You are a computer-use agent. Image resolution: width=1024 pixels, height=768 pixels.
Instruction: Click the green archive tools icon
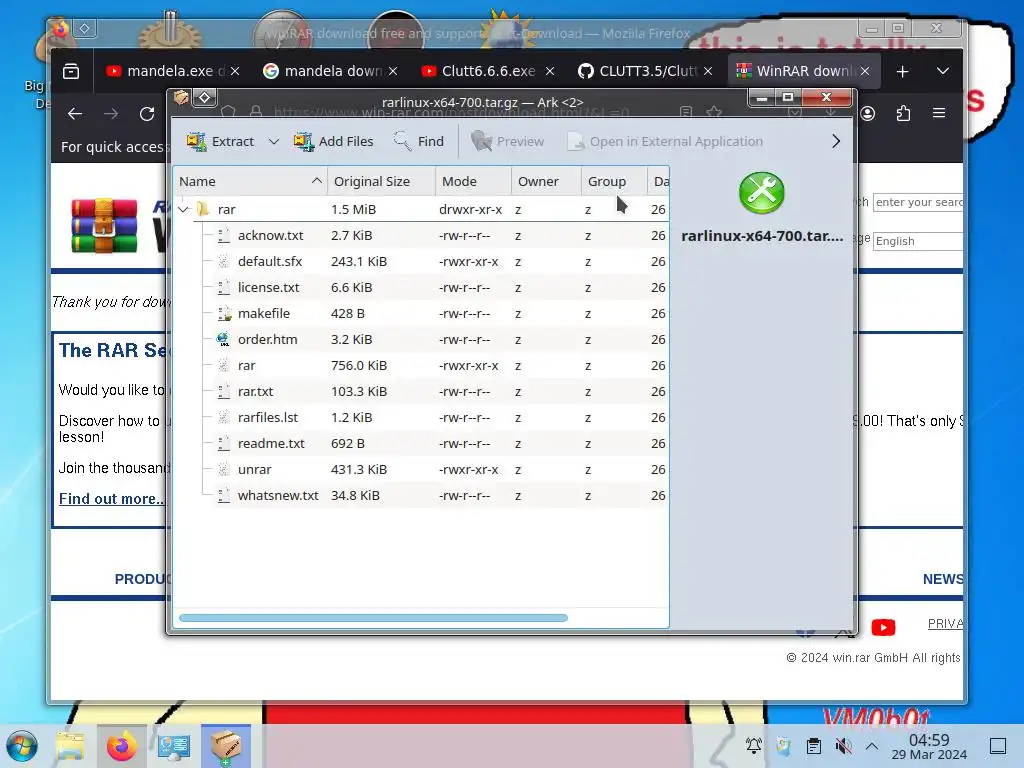tap(761, 193)
